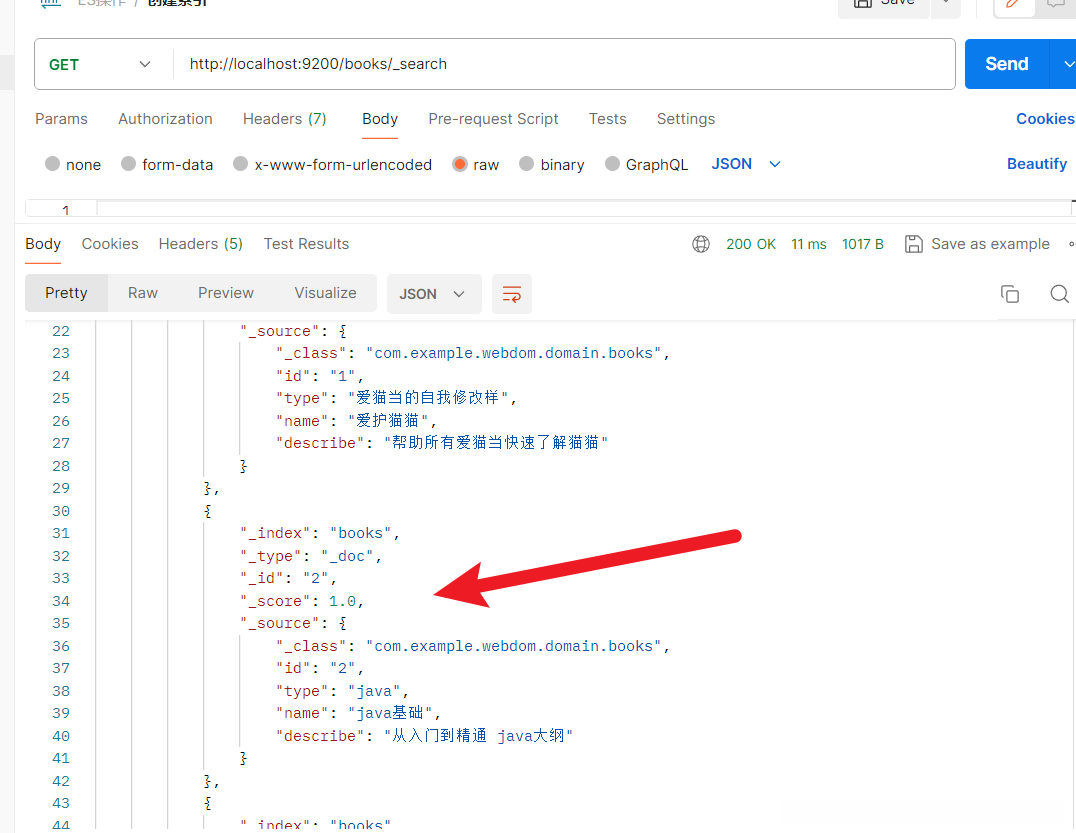Select the none body type
The width and height of the screenshot is (1076, 833).
52,164
